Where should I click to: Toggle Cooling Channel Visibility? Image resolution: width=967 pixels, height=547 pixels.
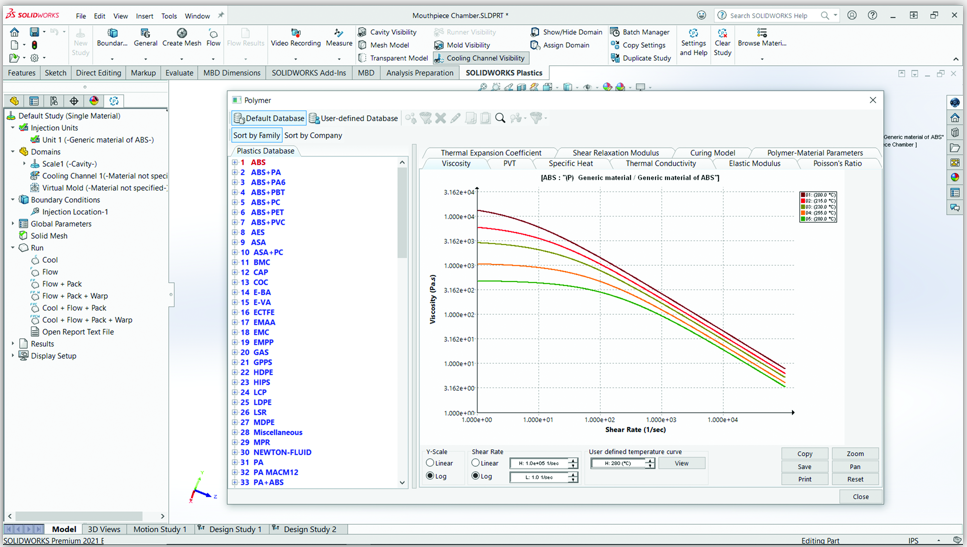coord(480,58)
